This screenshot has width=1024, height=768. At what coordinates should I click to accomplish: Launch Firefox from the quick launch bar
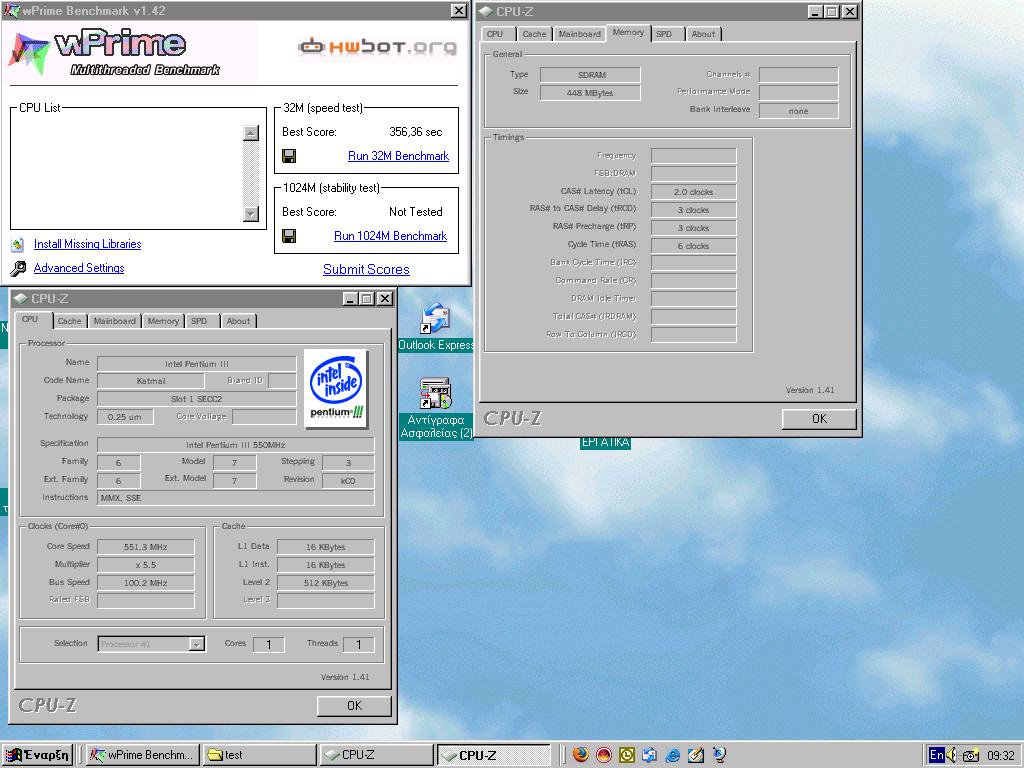581,755
